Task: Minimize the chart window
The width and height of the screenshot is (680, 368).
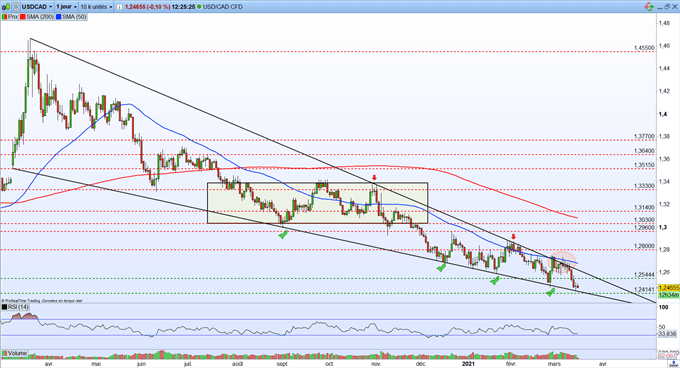Action: (660, 8)
